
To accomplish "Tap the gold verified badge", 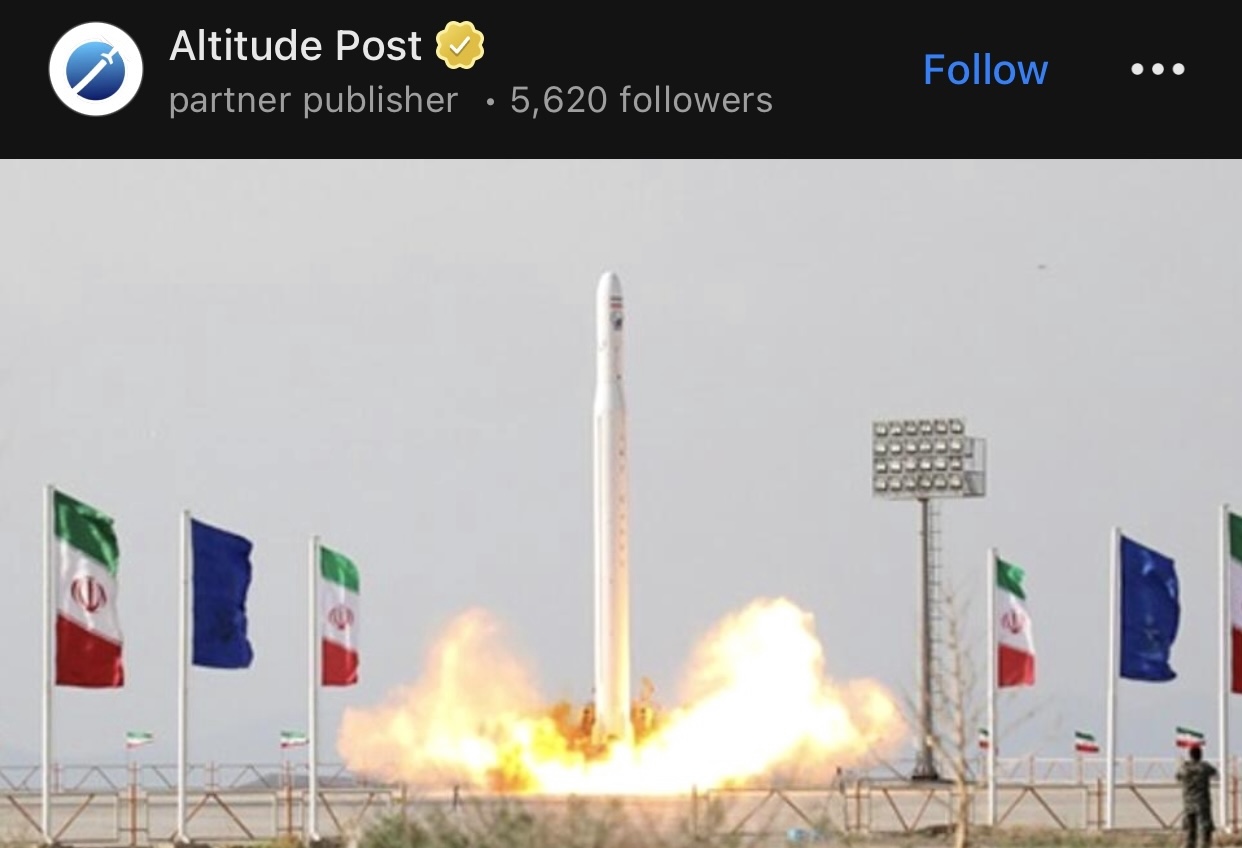I will tap(460, 46).
